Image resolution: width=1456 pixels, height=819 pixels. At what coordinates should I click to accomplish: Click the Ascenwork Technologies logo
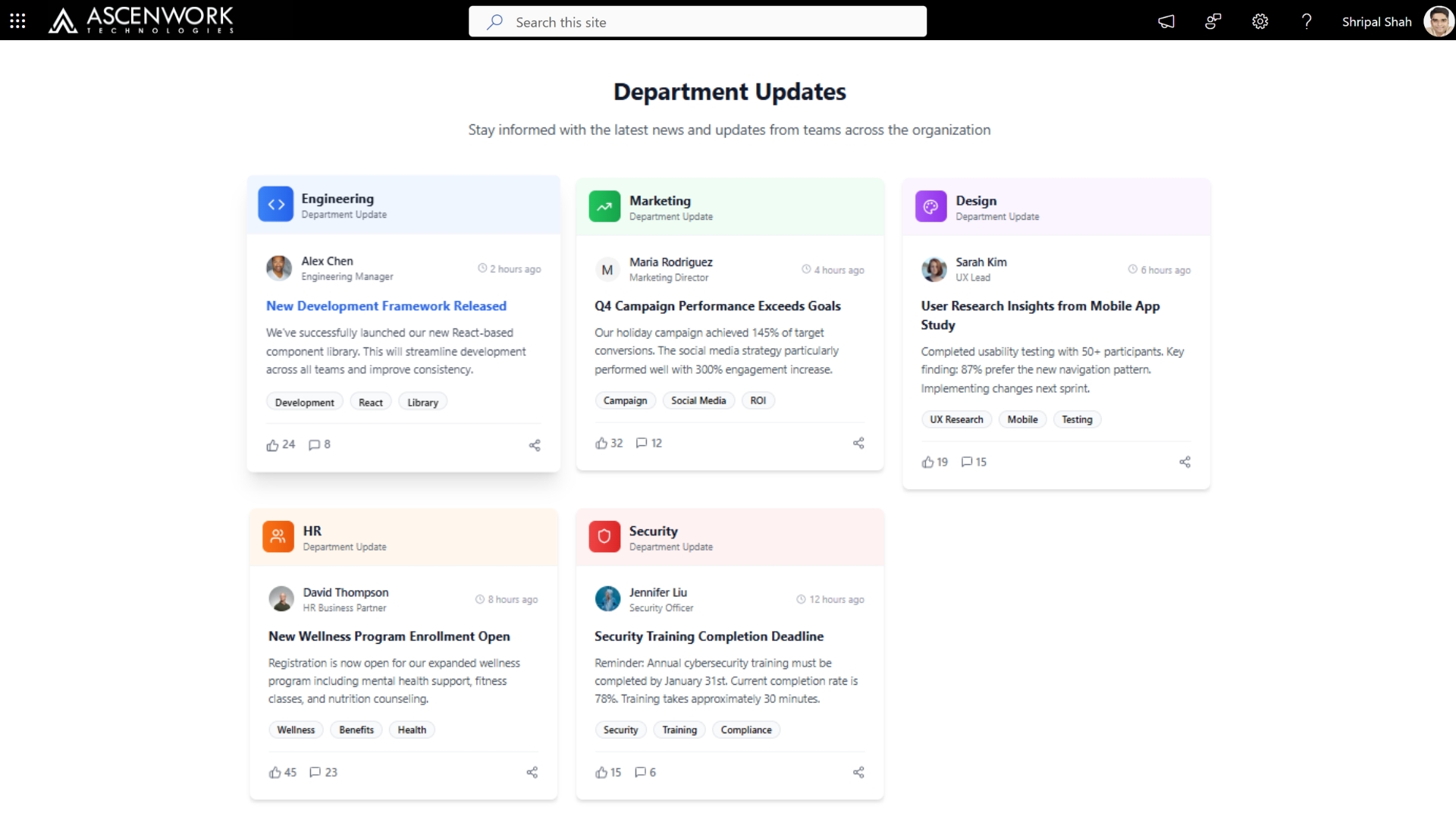click(x=141, y=20)
